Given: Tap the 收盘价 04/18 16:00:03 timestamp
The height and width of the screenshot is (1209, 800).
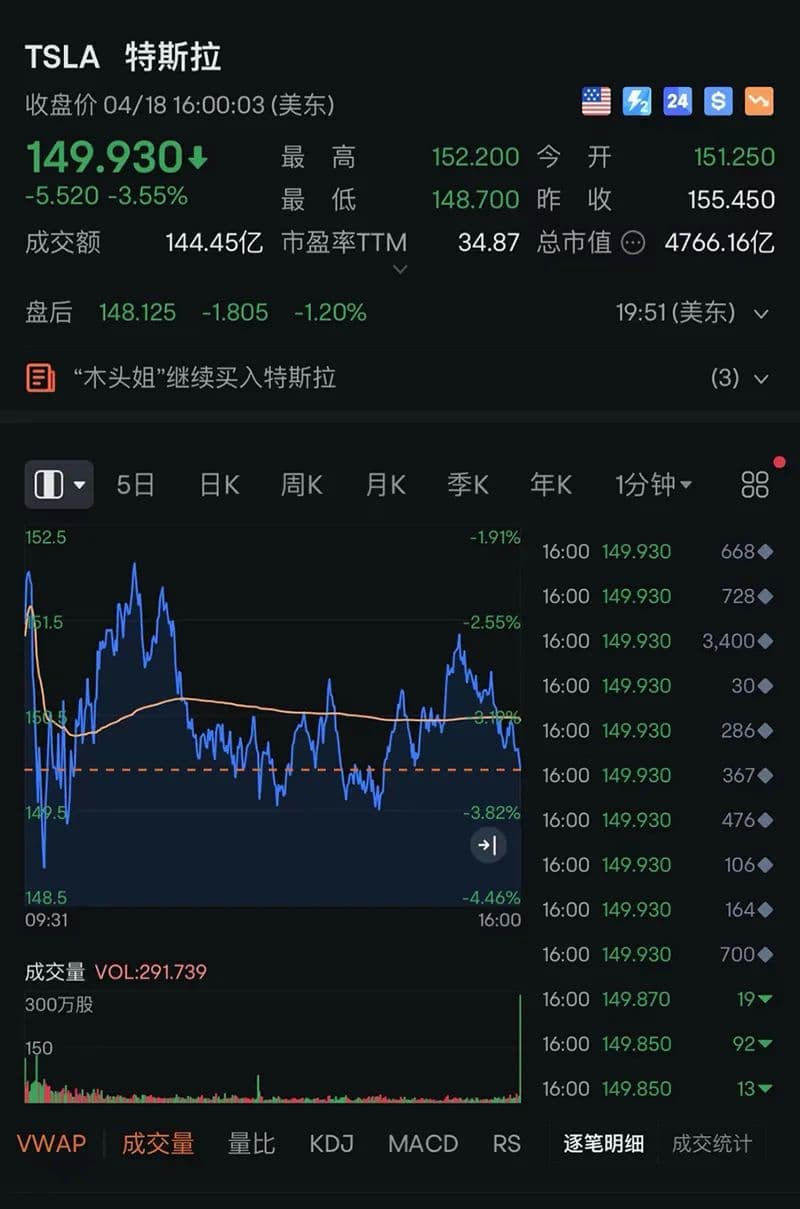Looking at the screenshot, I should (x=180, y=104).
